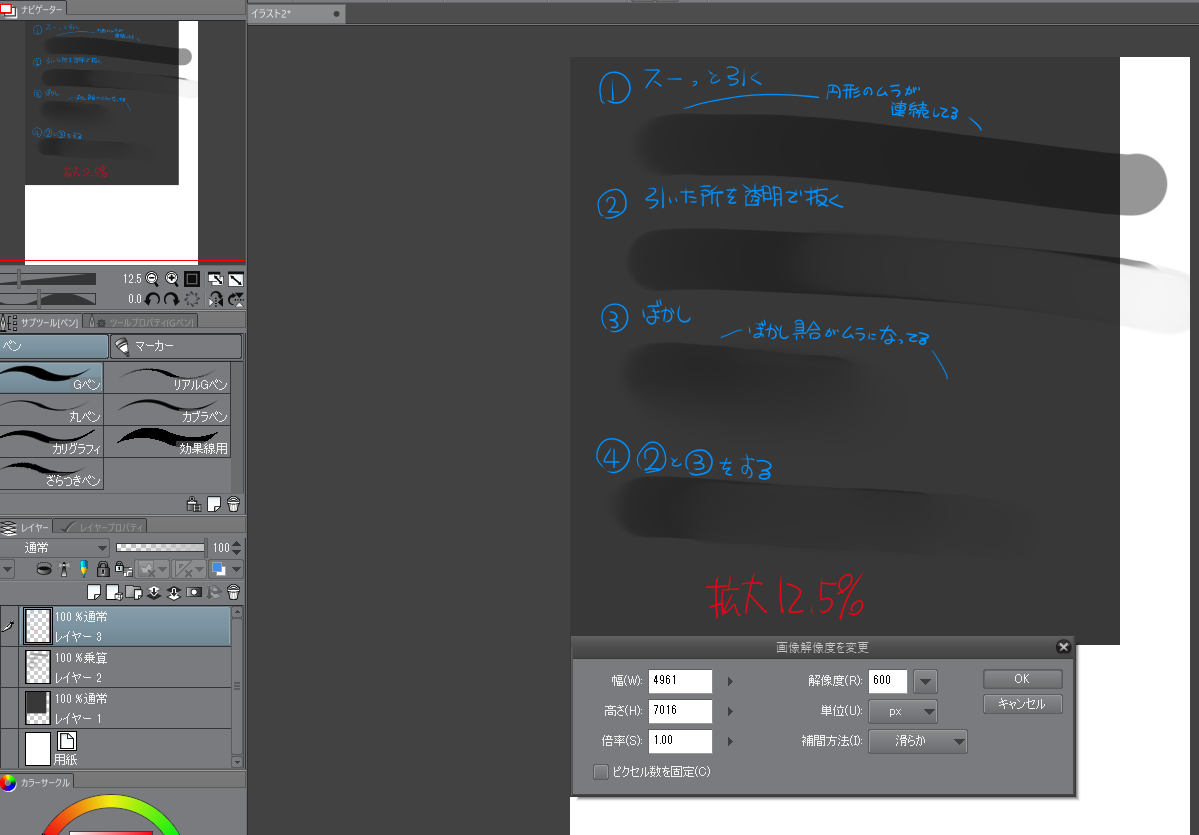Image resolution: width=1199 pixels, height=835 pixels.
Task: Click the zoom out magnifier in Navigator
Action: click(x=151, y=279)
